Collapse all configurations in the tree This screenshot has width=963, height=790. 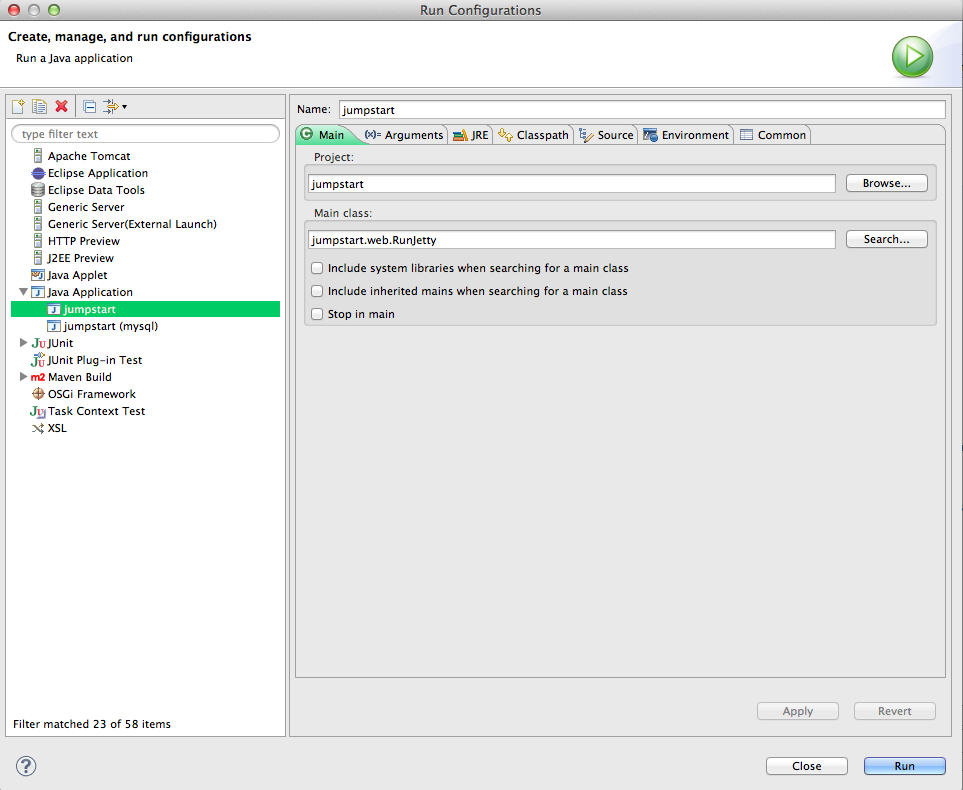pos(90,107)
